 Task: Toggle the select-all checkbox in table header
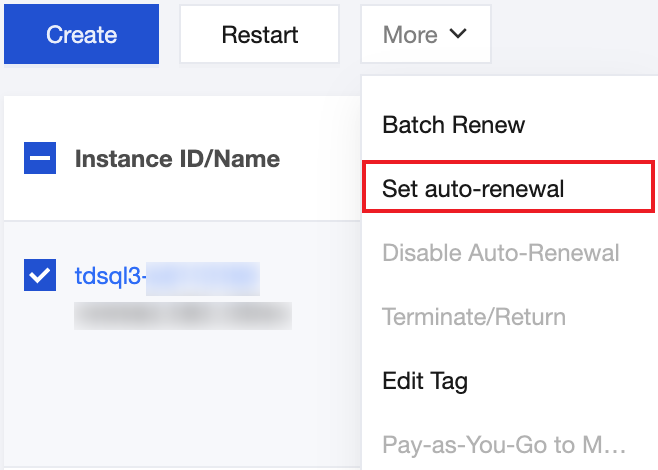click(40, 158)
